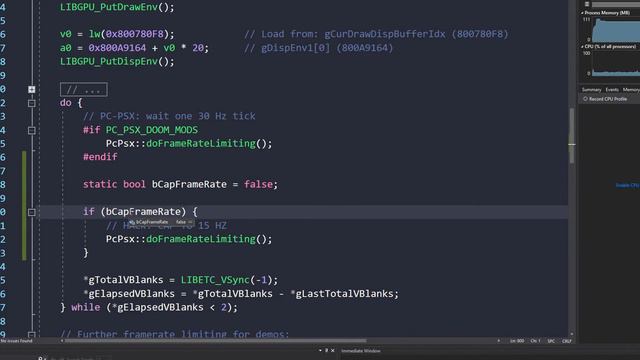Screen dimensions: 640x360
Task: Click the Ch: 1 column indicator
Action: [535, 341]
